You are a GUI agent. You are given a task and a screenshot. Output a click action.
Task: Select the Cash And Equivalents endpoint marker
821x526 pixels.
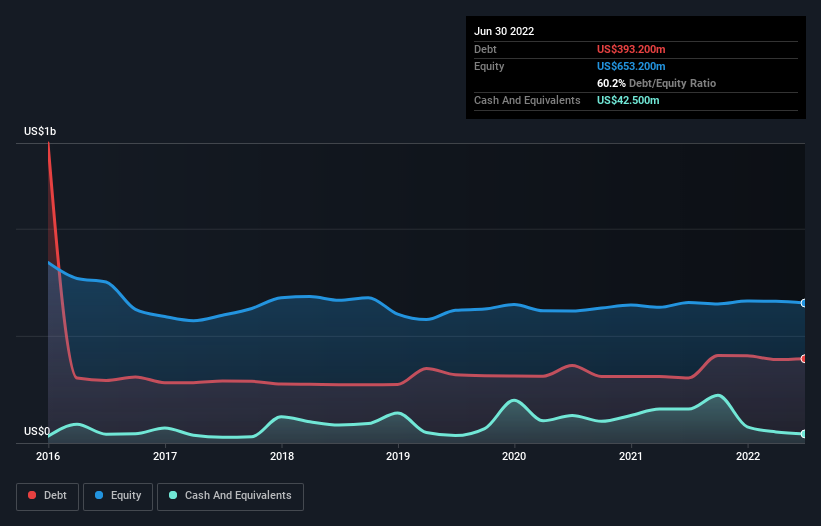click(804, 434)
